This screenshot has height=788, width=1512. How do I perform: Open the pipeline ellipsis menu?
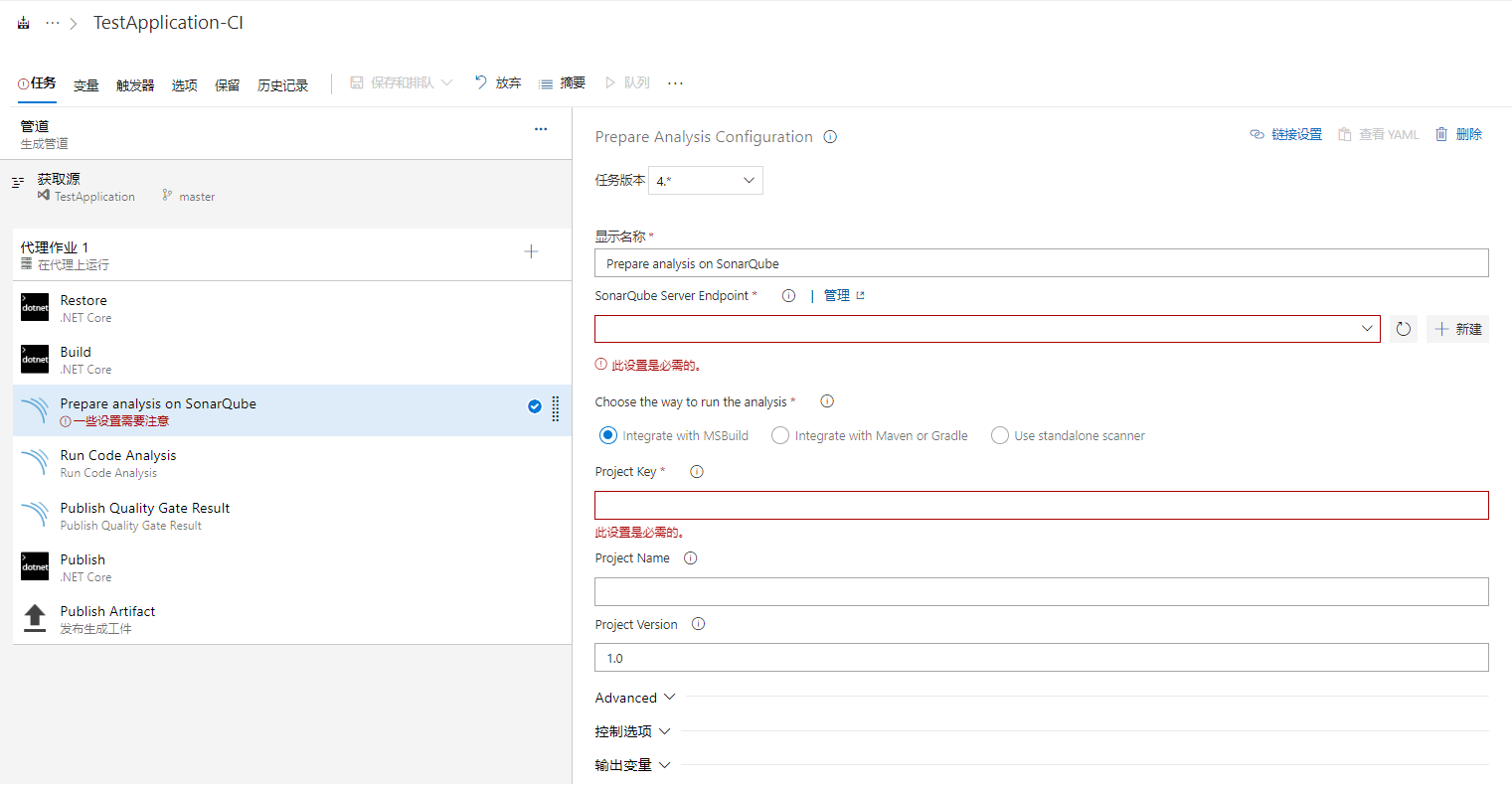click(541, 129)
